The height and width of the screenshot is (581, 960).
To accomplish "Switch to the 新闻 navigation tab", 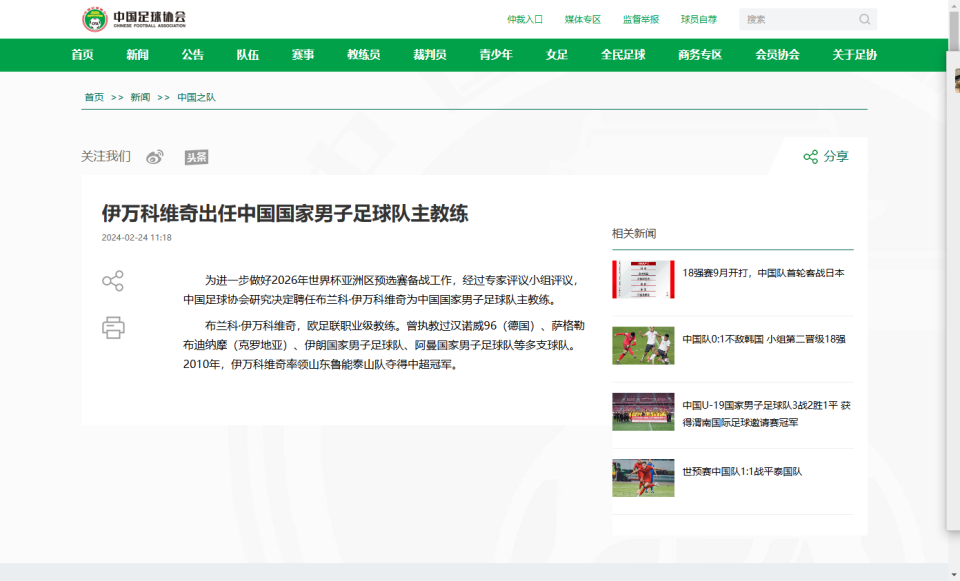I will coord(139,56).
